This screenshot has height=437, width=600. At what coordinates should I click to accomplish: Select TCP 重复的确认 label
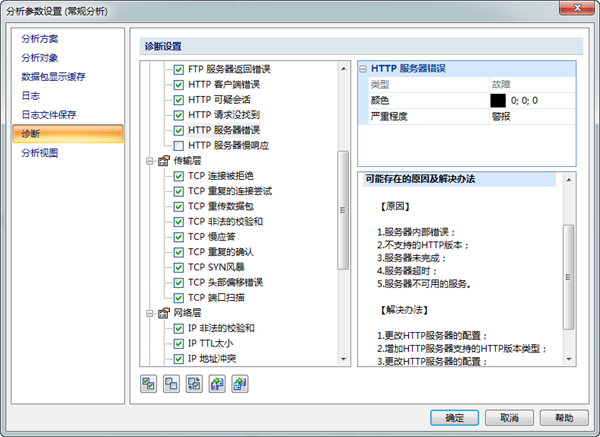[x=221, y=252]
